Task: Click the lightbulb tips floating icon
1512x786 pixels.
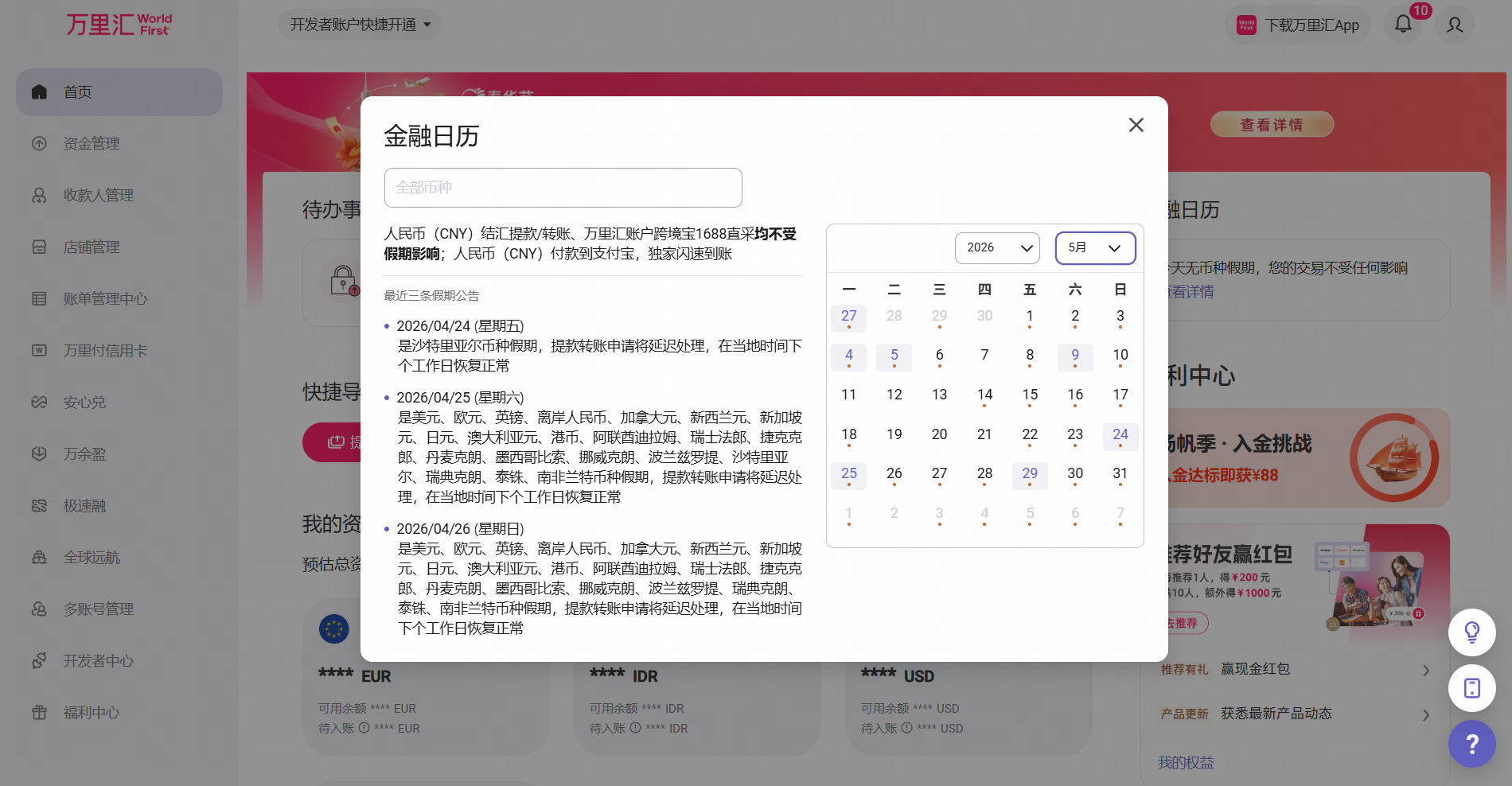Action: coord(1471,632)
